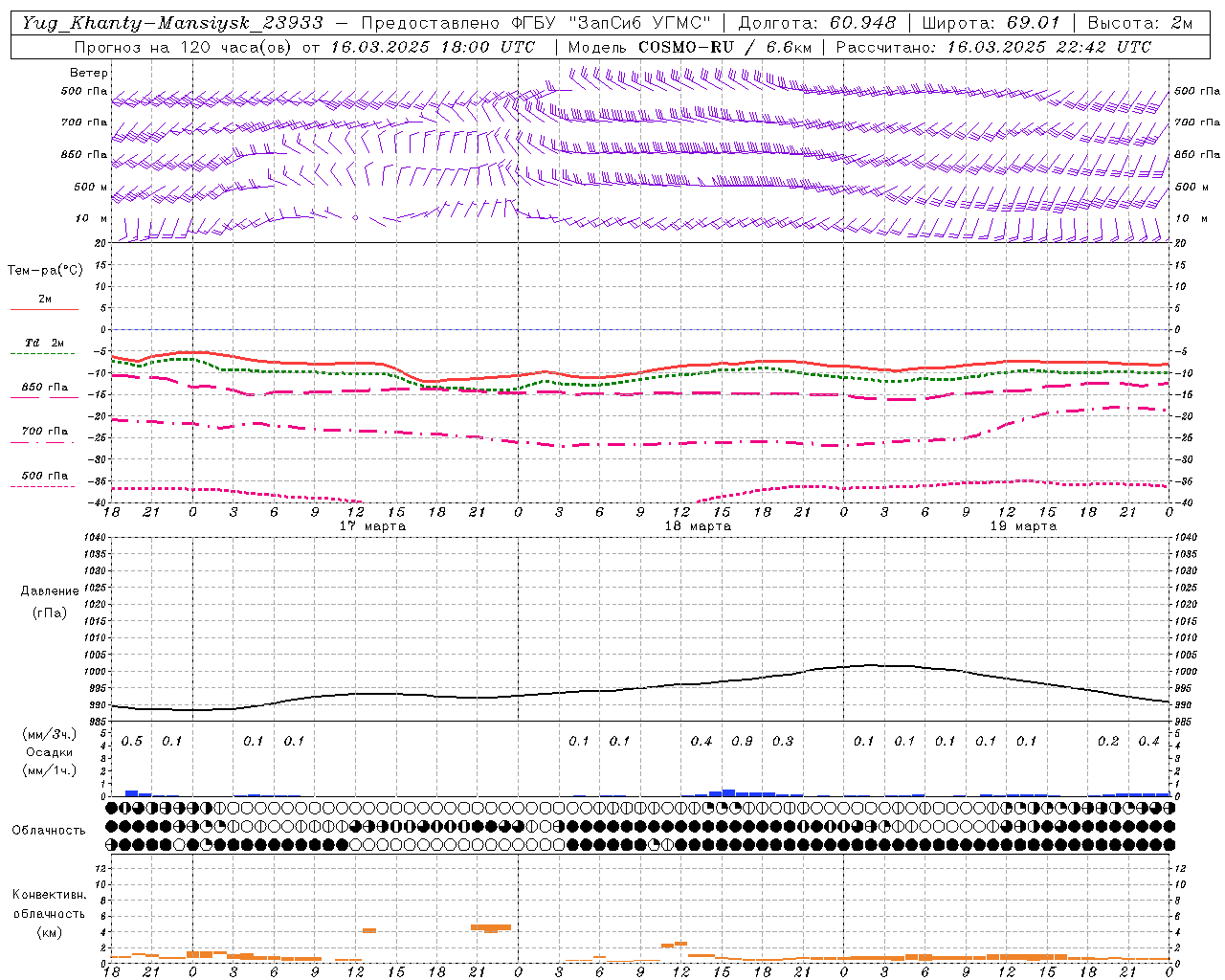1225x980 pixels.
Task: Click the Рассчитано: 16.03.2025 22:42 UTC timestamp
Action: pos(993,47)
